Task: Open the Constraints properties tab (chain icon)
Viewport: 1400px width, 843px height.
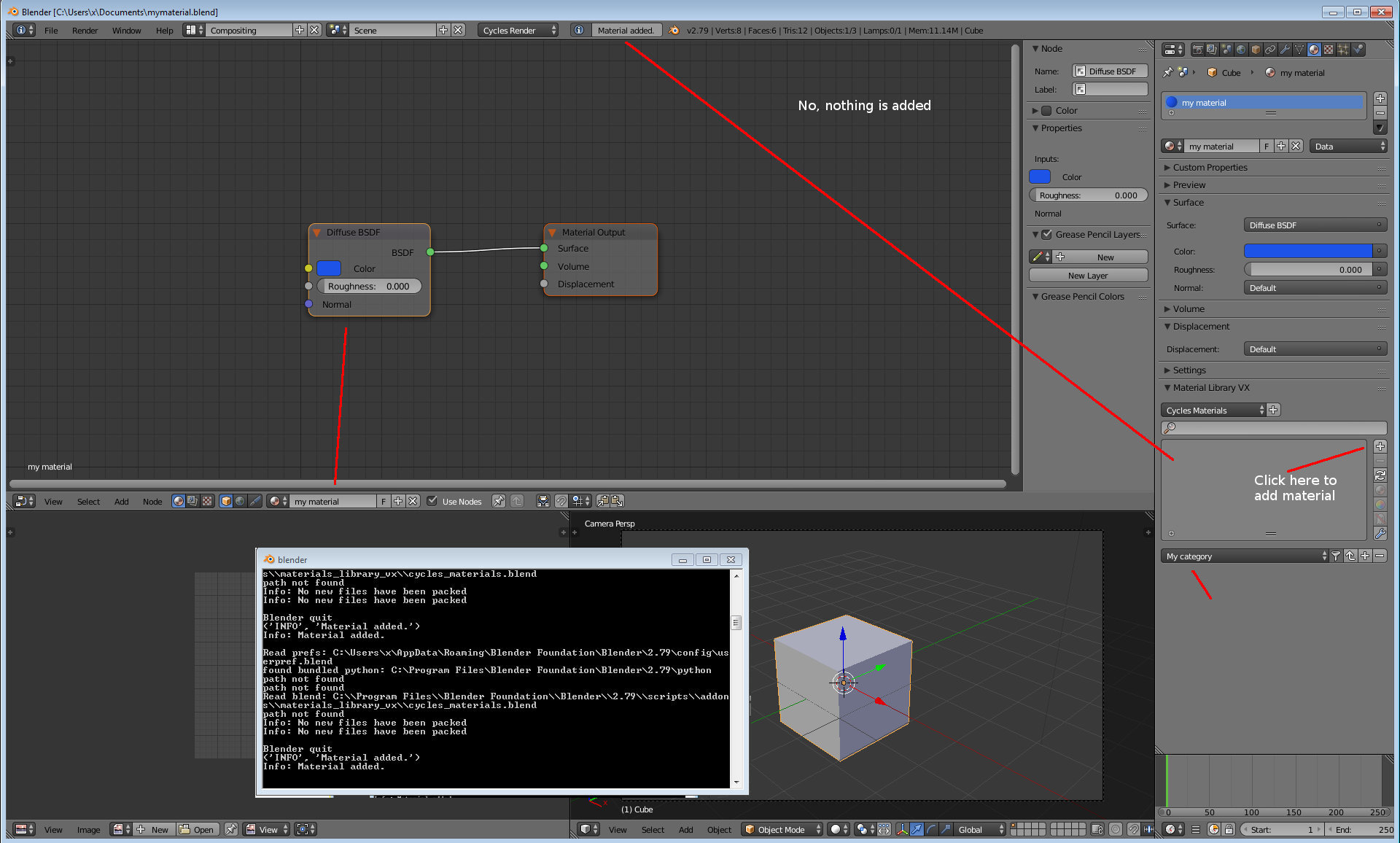Action: [1271, 50]
